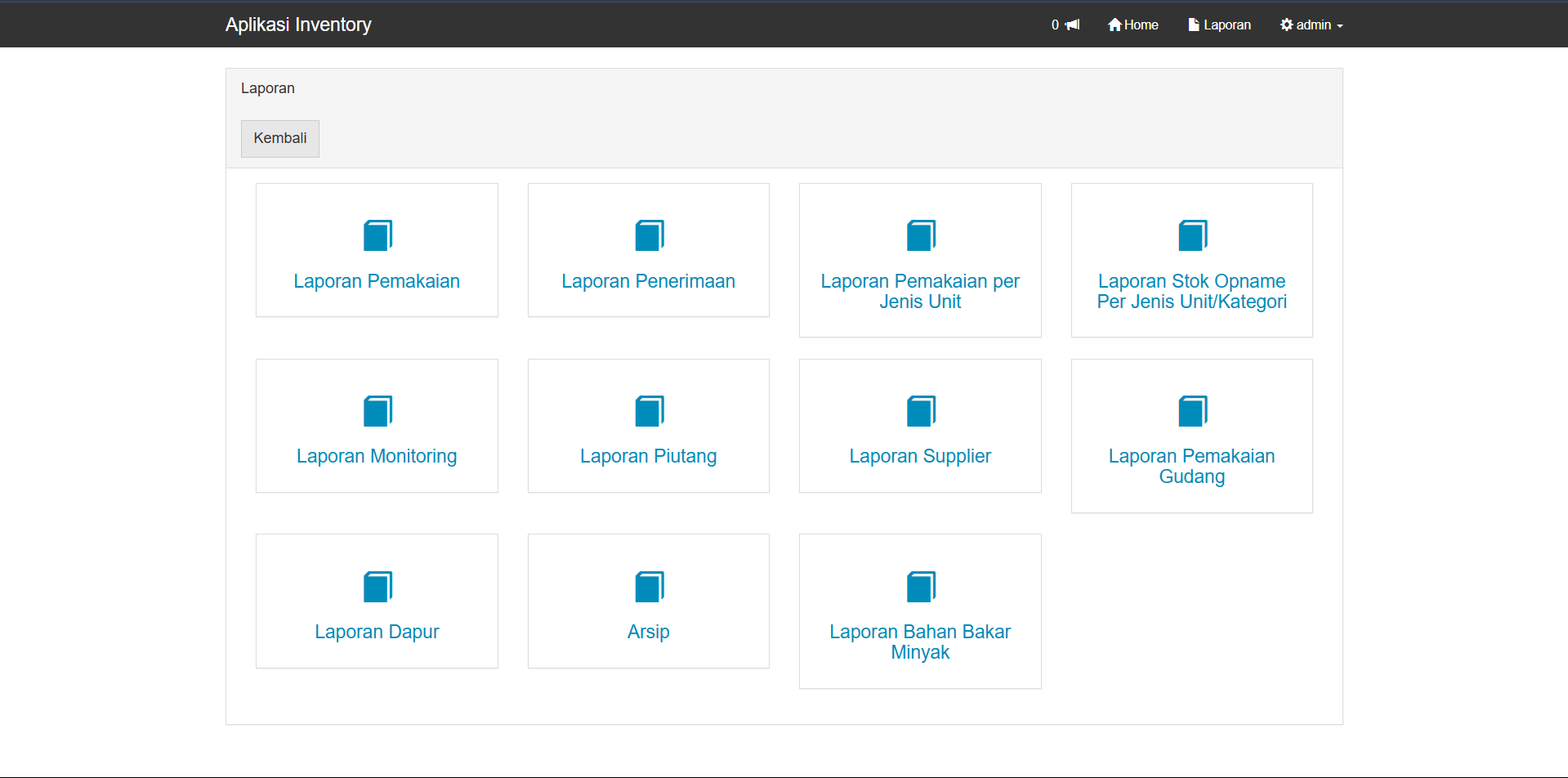Viewport: 1568px width, 778px height.
Task: Select the Laporan Pemakaian Gudang link
Action: 1191,466
